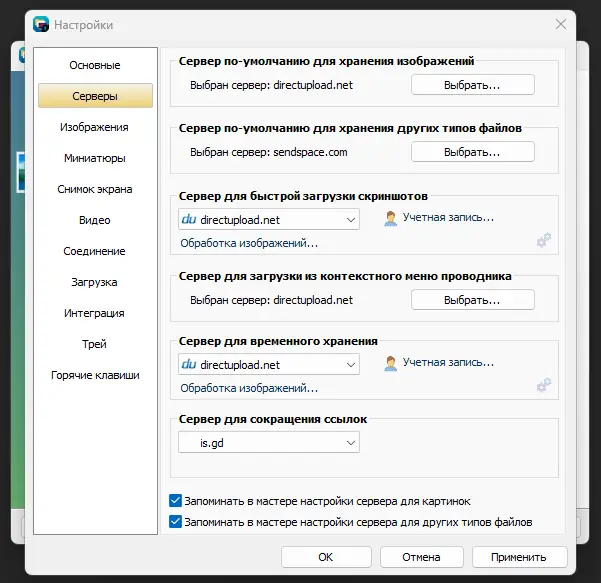This screenshot has width=601, height=583.
Task: Click user icon beside temporary storage account
Action: pyautogui.click(x=390, y=363)
